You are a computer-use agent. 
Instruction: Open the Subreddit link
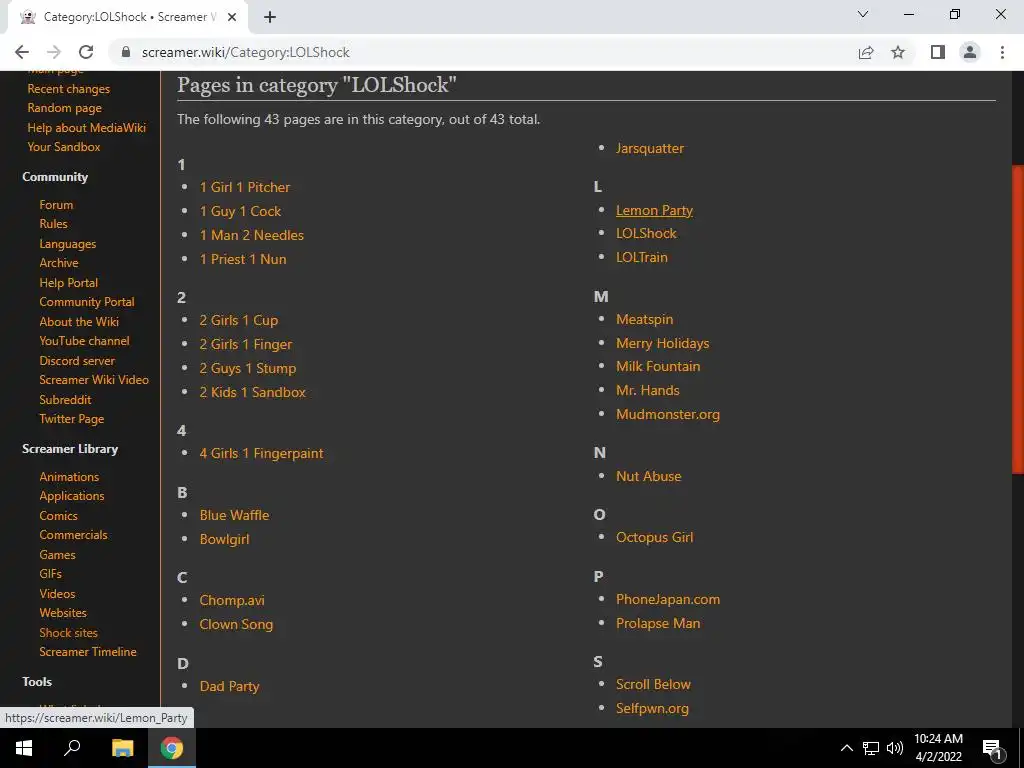click(x=65, y=400)
